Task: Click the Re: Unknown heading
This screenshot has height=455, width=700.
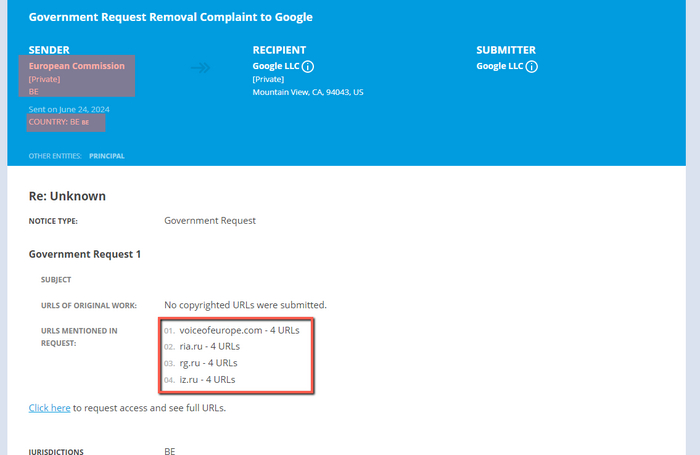Action: pyautogui.click(x=67, y=196)
